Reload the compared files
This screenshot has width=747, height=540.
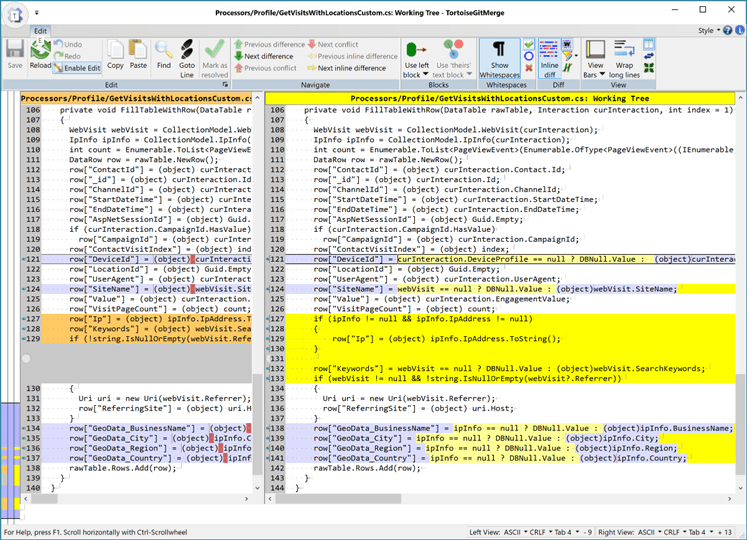pos(40,54)
